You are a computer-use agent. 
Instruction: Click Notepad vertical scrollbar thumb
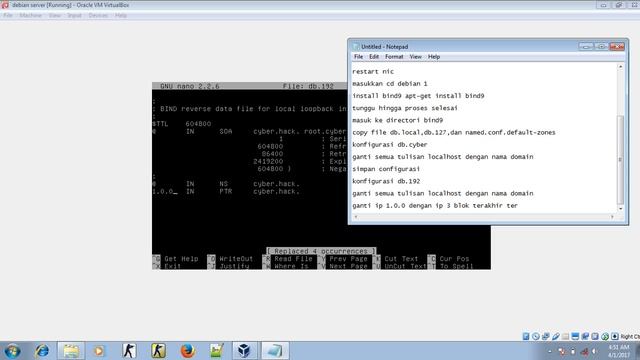tap(620, 160)
